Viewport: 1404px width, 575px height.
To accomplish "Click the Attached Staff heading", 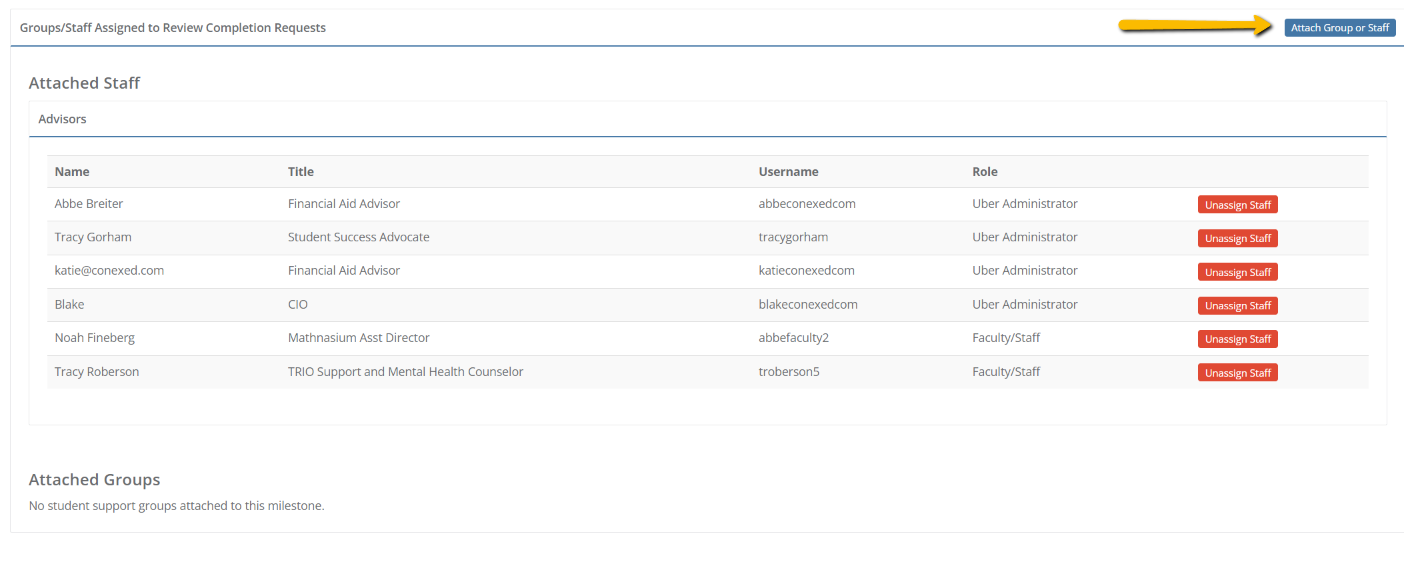I will click(84, 83).
